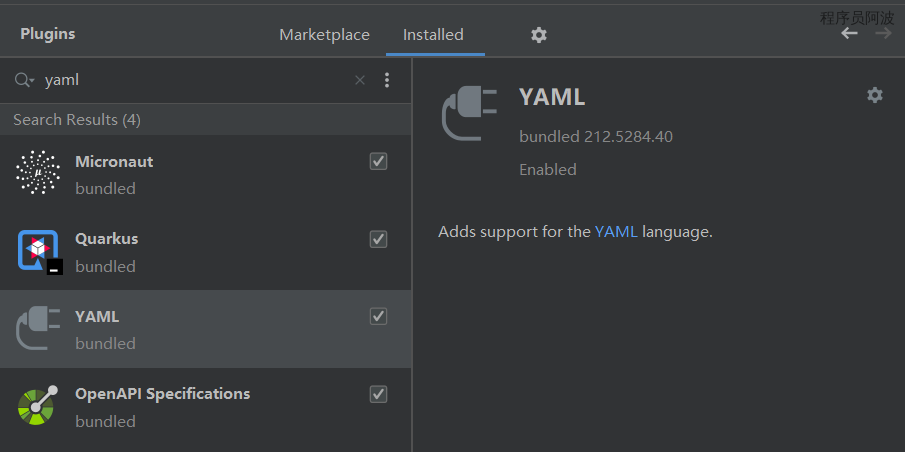Click the OpenAPI Specifications plugin icon
This screenshot has width=905, height=452.
(x=38, y=406)
